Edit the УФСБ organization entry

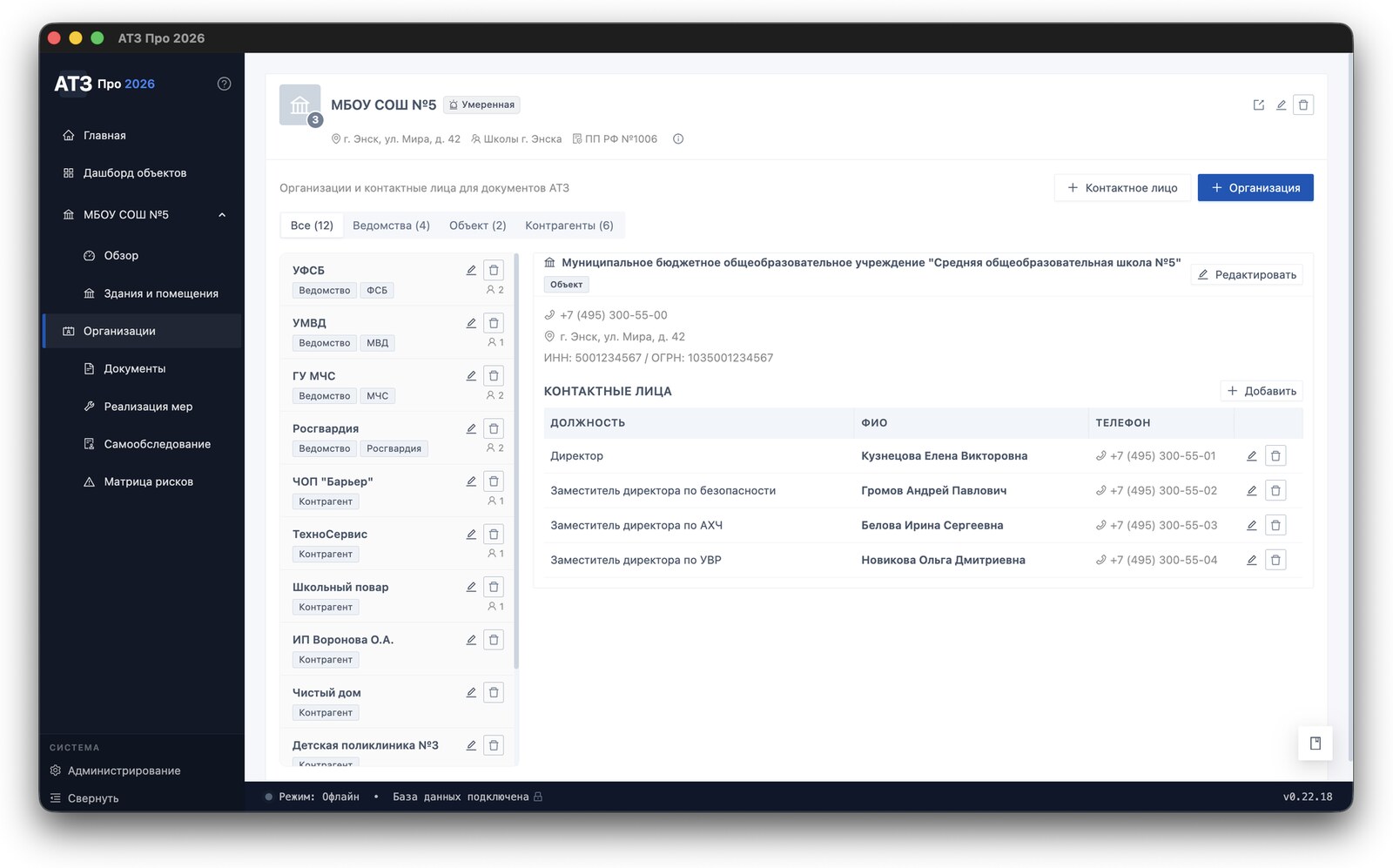pos(471,270)
